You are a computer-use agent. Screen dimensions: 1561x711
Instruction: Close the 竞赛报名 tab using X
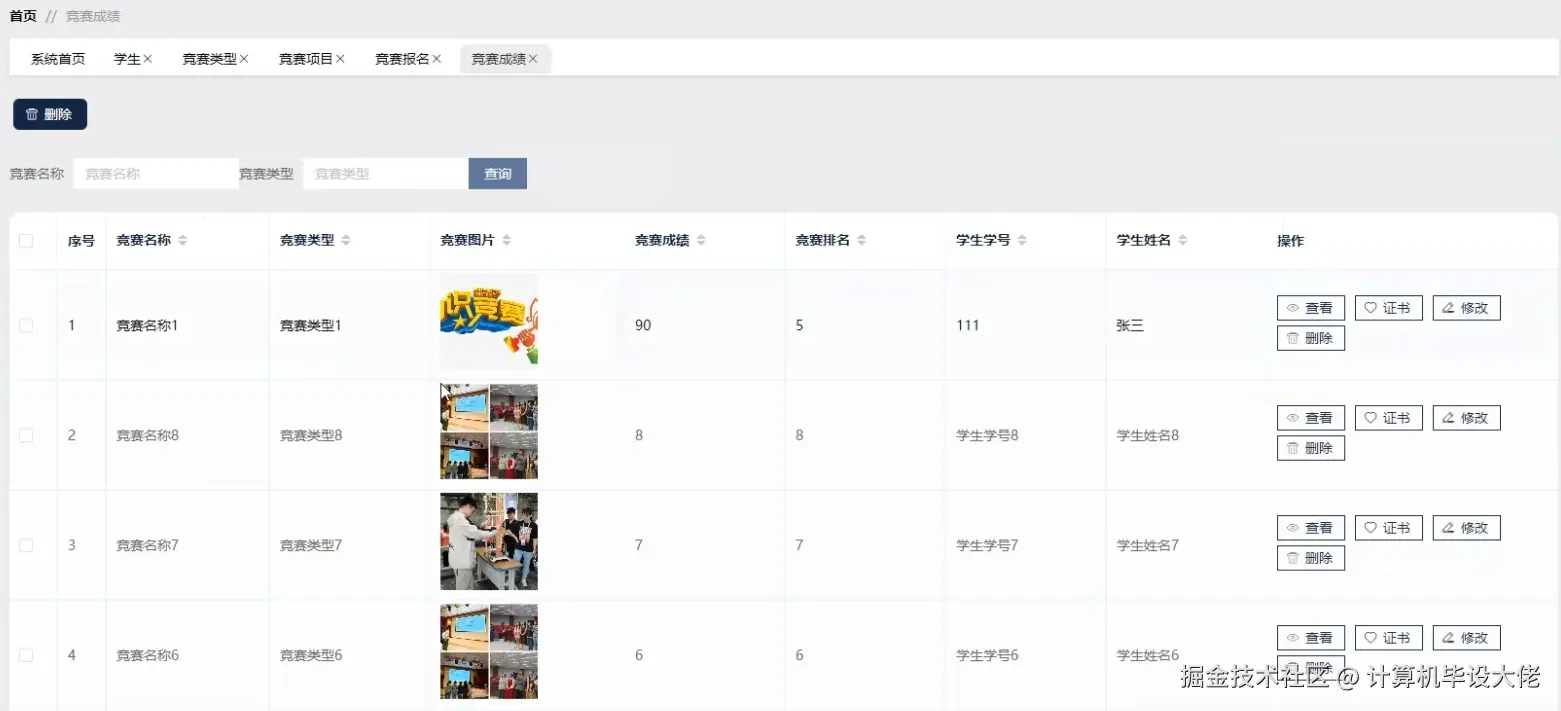437,59
